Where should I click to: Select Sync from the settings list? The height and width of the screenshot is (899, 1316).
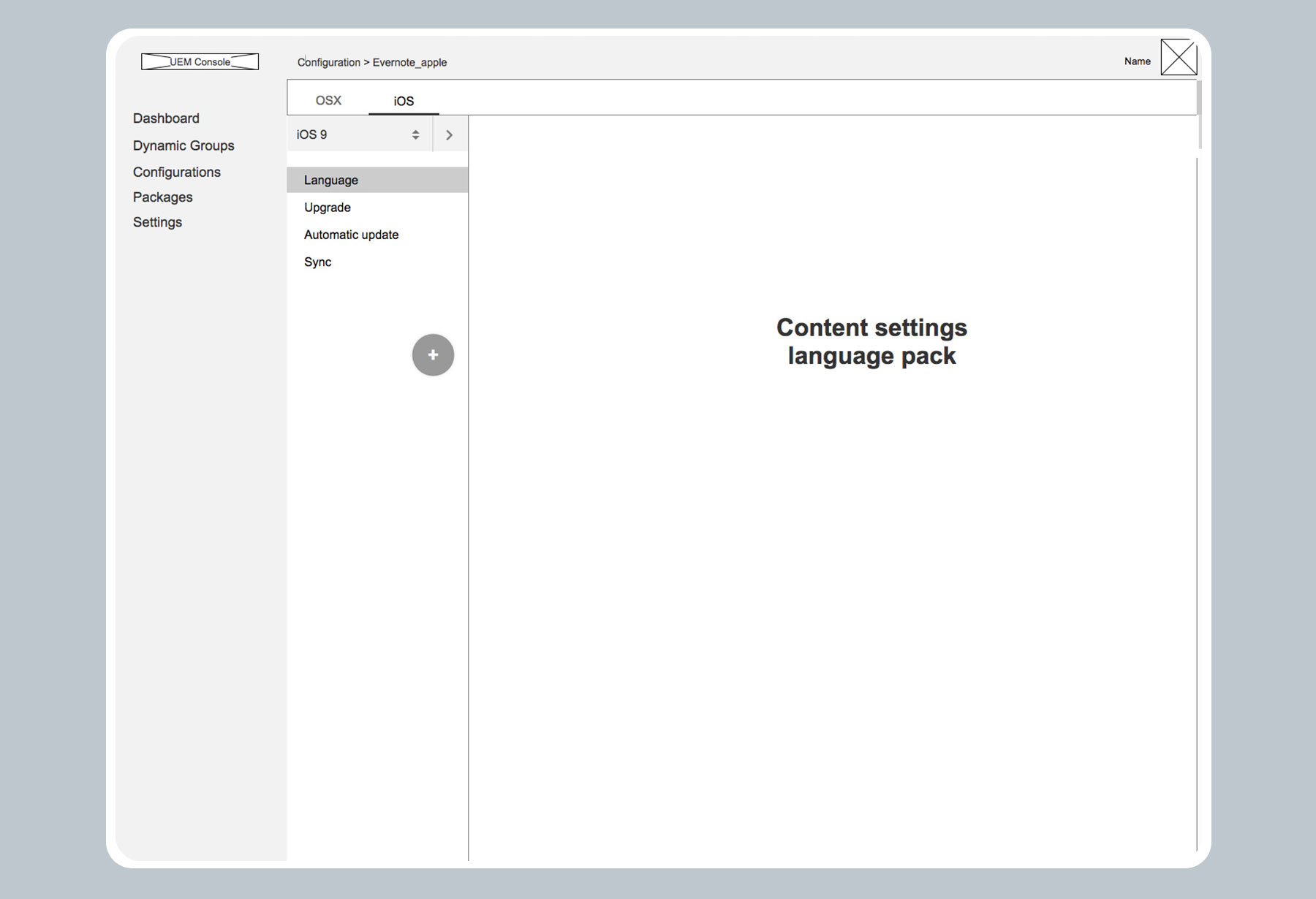318,262
